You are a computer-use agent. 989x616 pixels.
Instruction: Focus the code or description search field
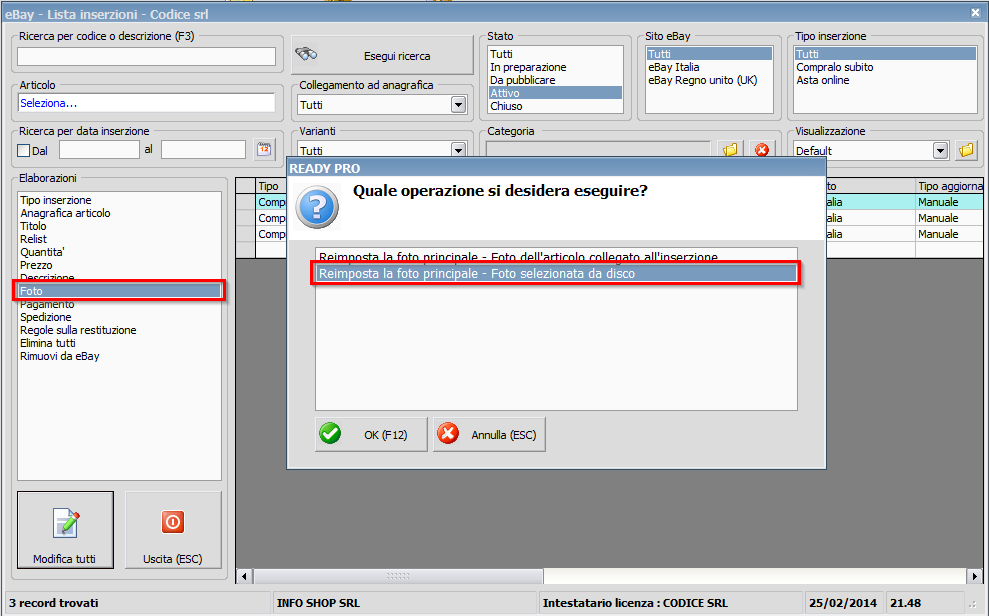(x=146, y=56)
